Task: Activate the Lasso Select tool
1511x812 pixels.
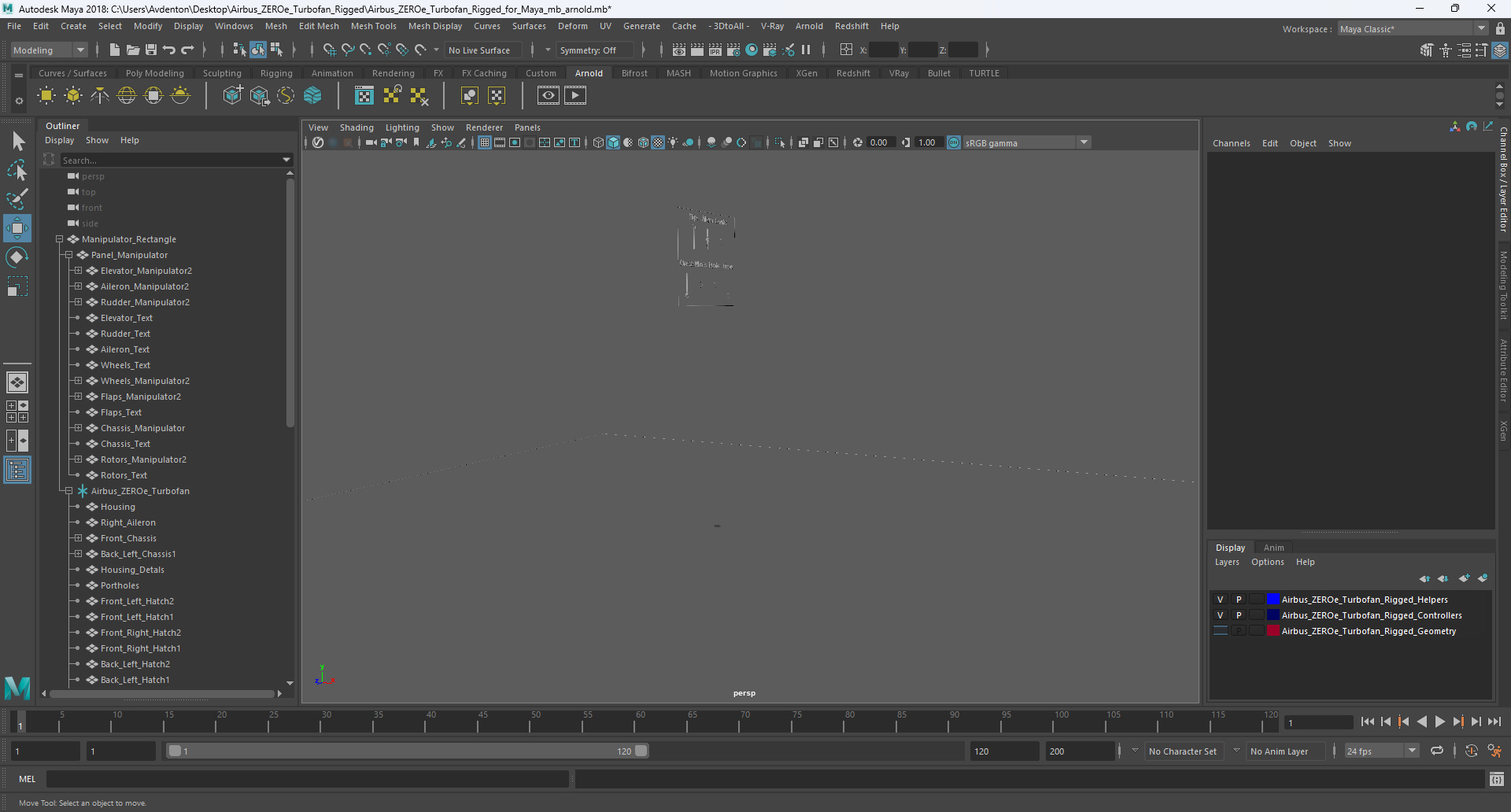Action: (x=17, y=170)
